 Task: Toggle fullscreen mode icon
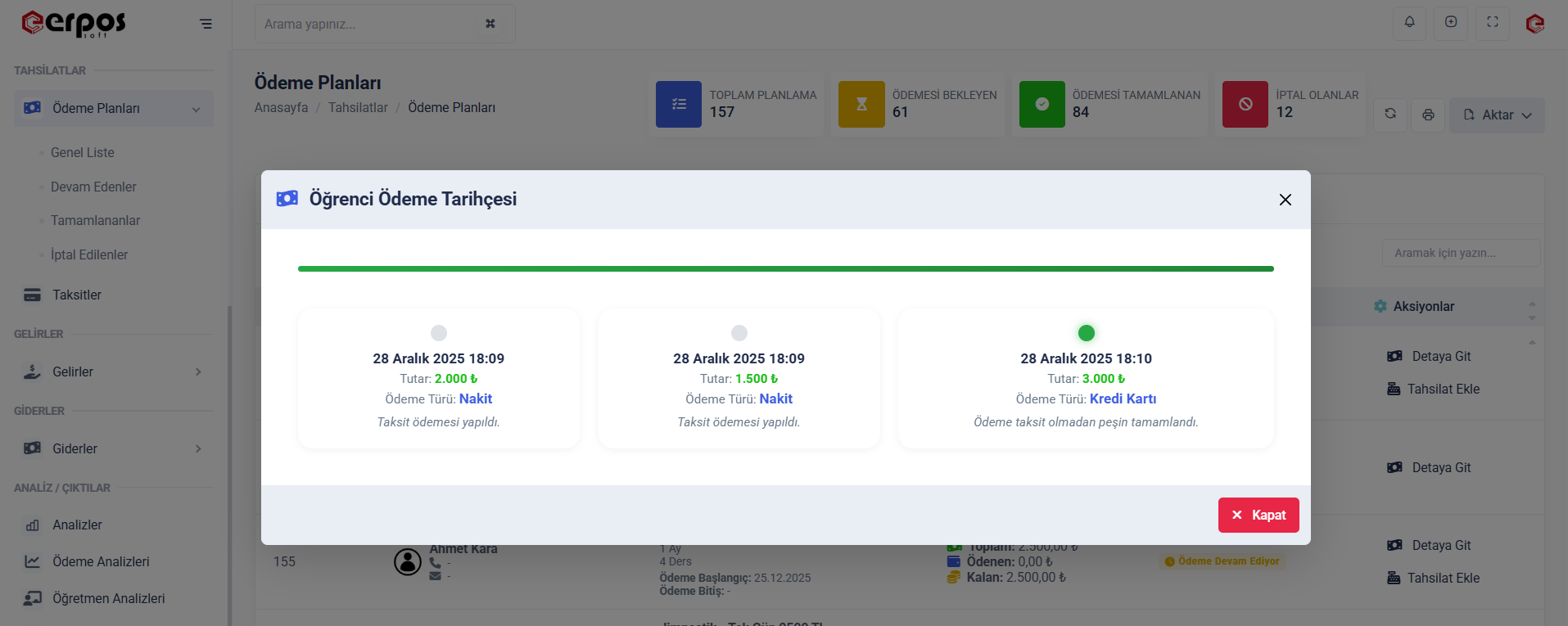tap(1492, 23)
